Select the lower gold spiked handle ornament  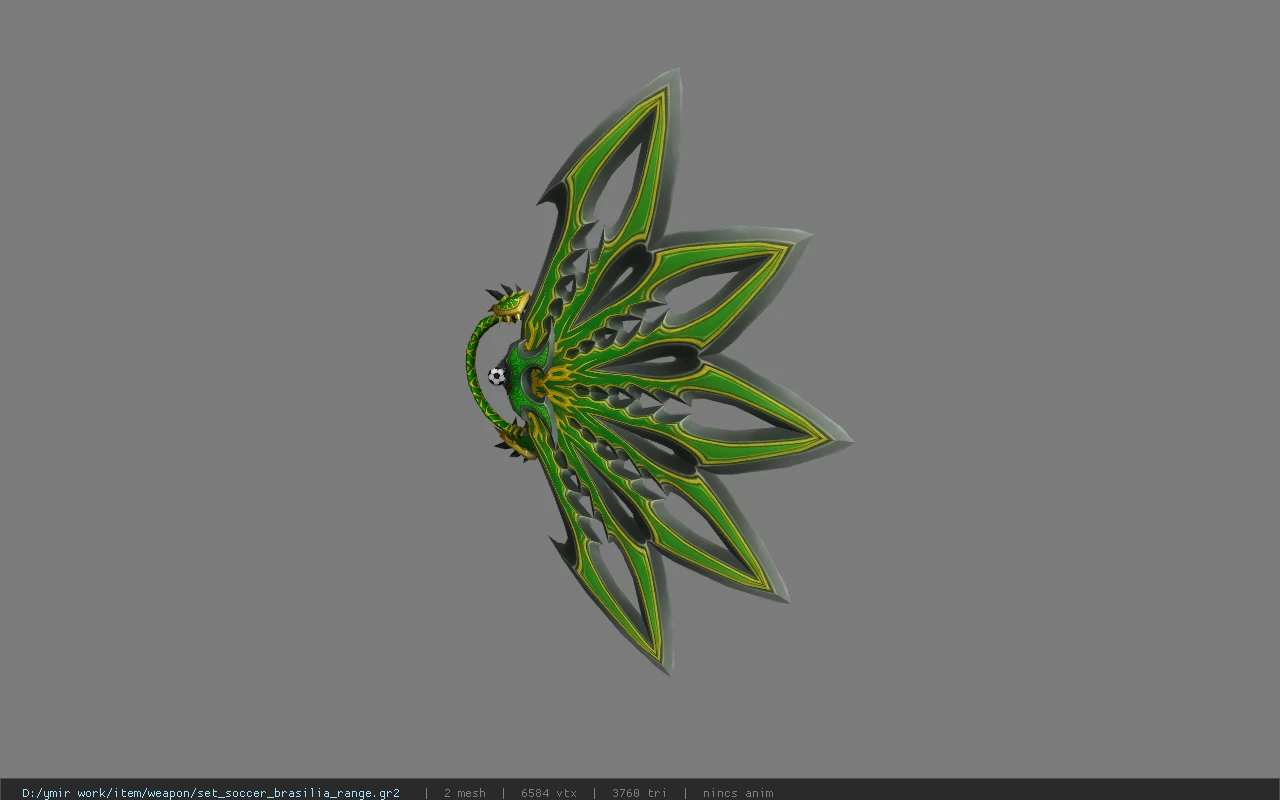coord(514,438)
